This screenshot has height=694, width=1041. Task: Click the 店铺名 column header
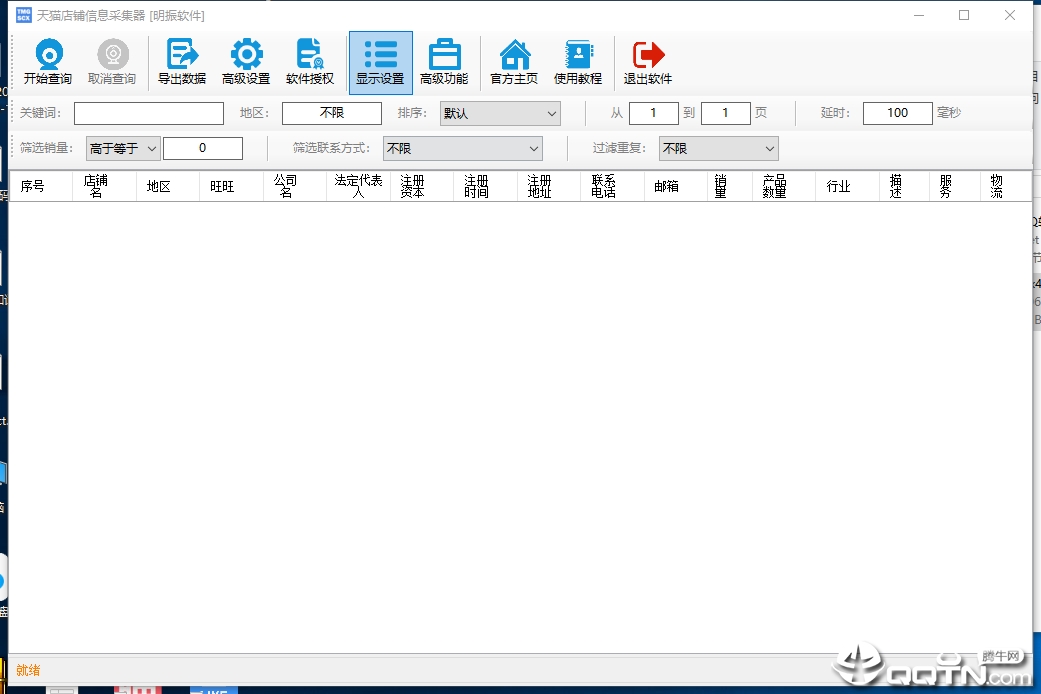[96, 187]
